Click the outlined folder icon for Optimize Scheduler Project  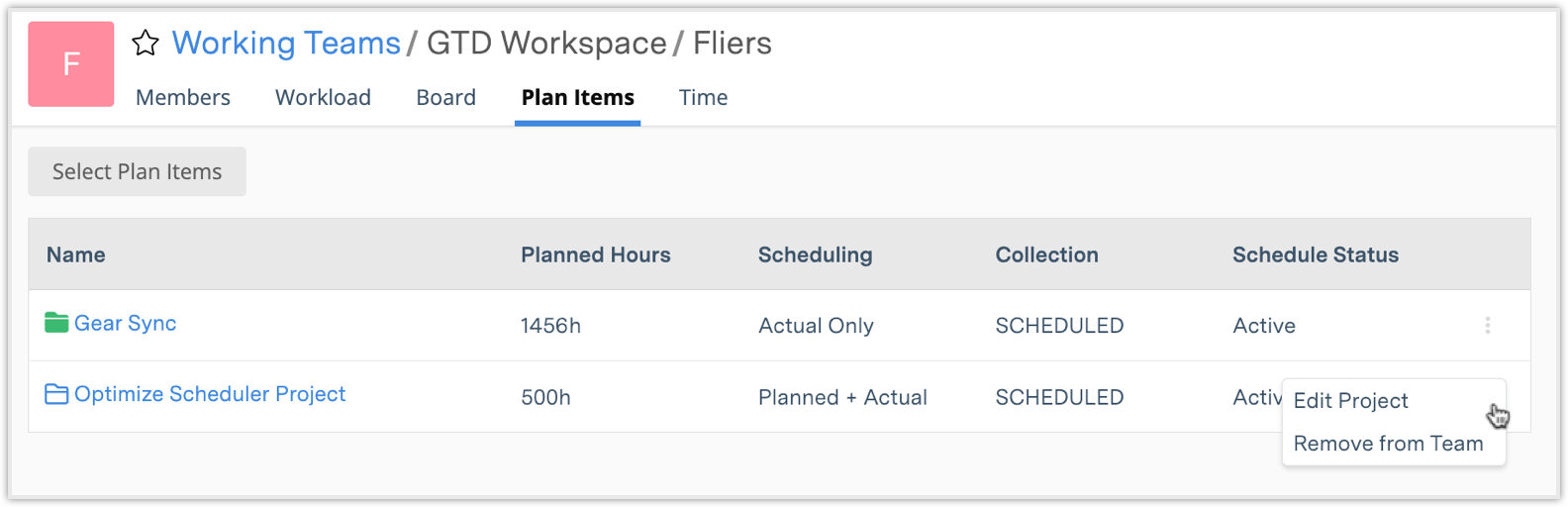[56, 394]
